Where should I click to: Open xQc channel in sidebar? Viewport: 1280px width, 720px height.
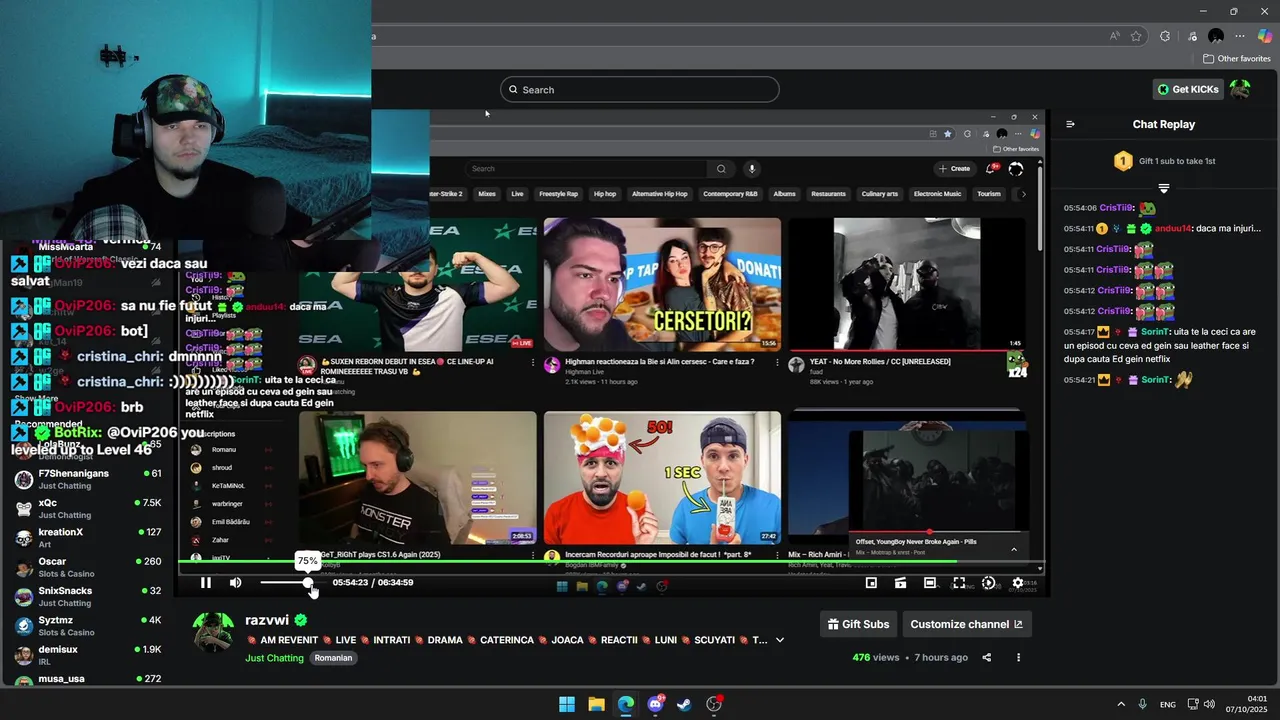pyautogui.click(x=88, y=508)
